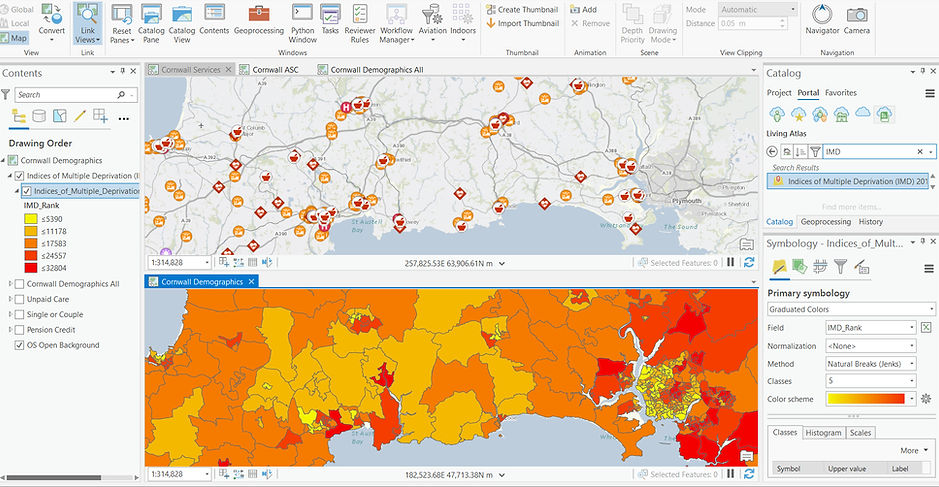This screenshot has height=487, width=939.
Task: Switch view mode to Map
Action: click(14, 38)
